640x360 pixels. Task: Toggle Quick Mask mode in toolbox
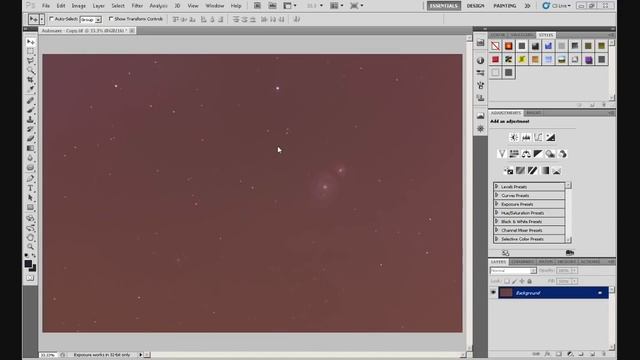point(31,278)
